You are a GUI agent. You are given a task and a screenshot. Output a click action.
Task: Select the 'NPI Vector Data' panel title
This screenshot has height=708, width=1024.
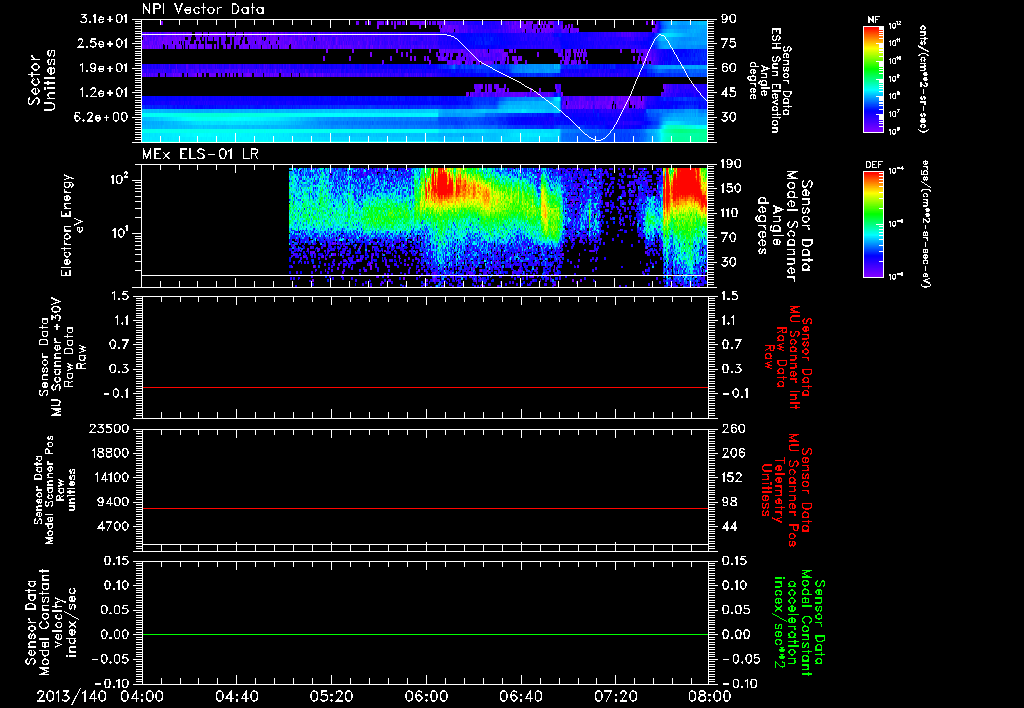coord(203,9)
